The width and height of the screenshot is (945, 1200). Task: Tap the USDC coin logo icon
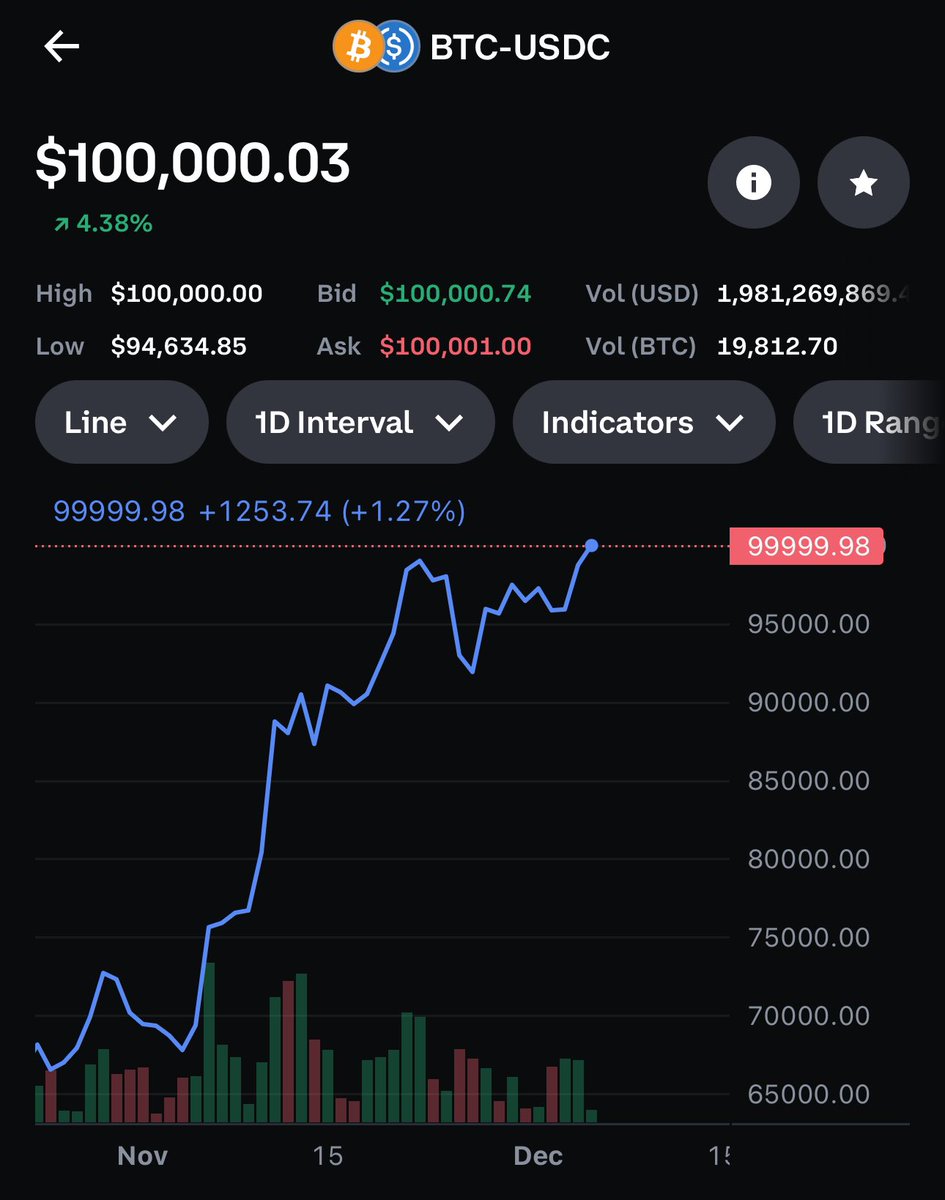click(x=398, y=47)
